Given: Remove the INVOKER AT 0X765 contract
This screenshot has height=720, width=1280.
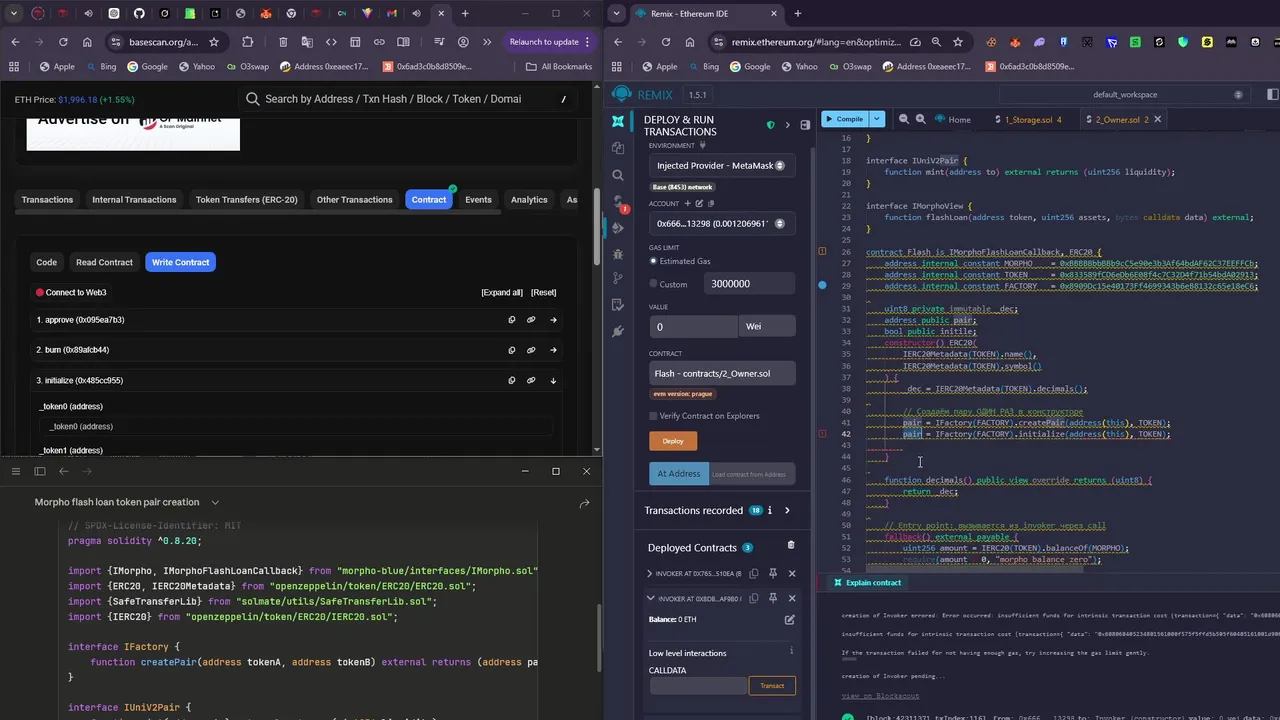Looking at the screenshot, I should (x=792, y=574).
